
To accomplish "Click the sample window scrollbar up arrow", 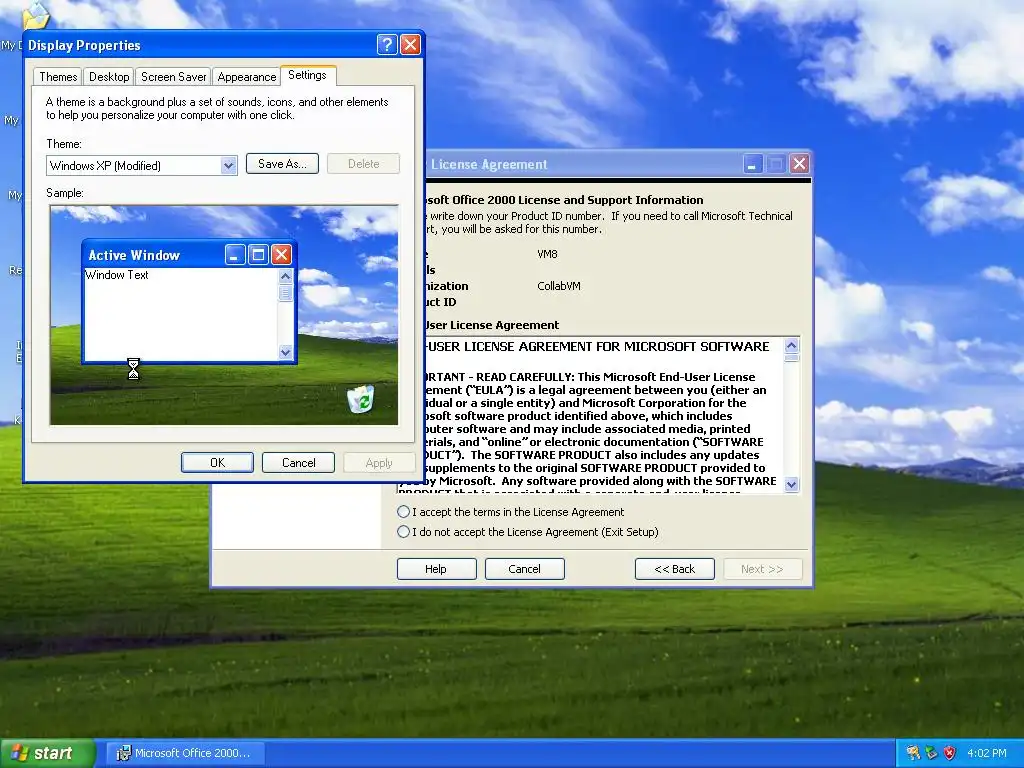I will (285, 276).
